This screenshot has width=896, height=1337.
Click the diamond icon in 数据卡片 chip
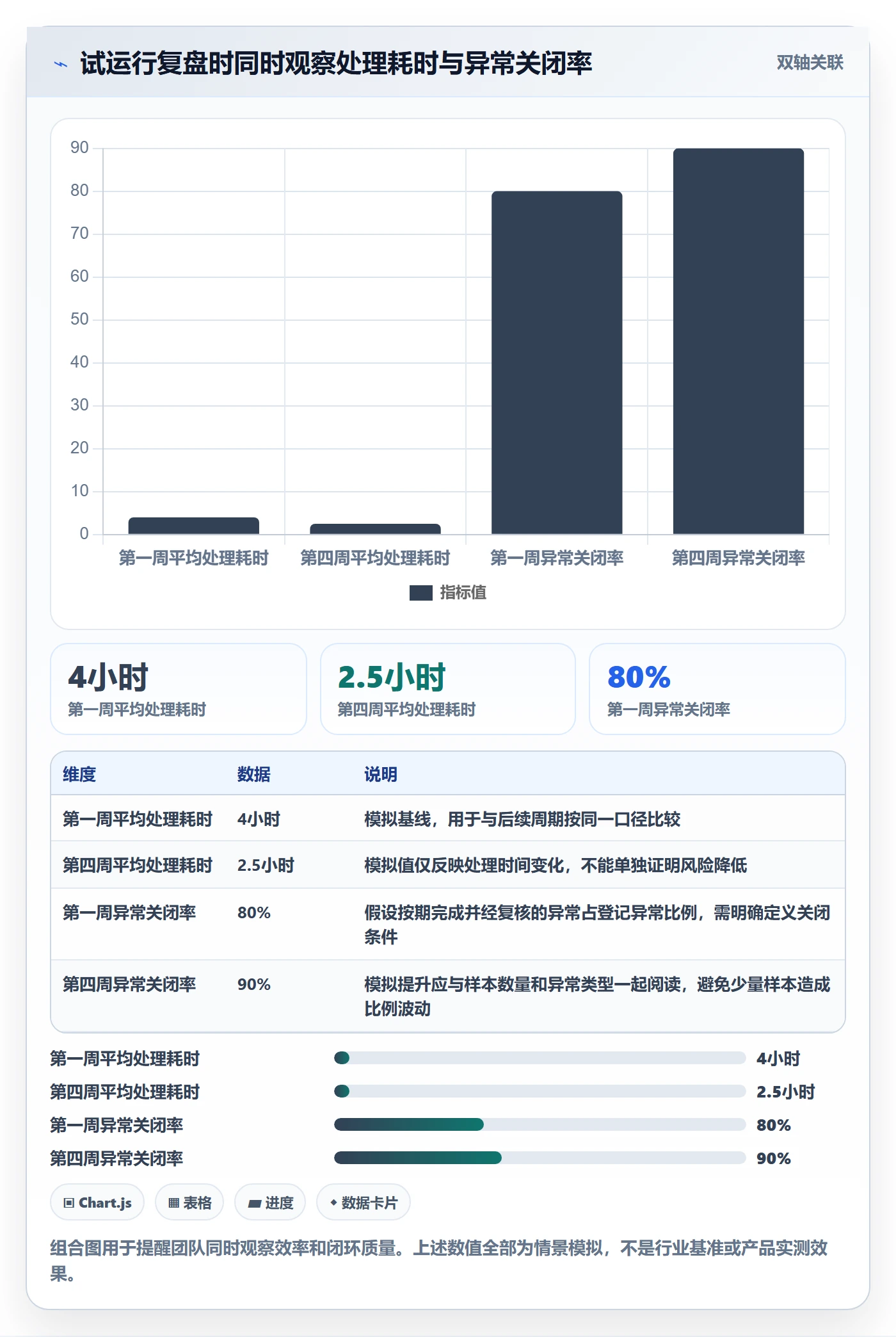[333, 1203]
